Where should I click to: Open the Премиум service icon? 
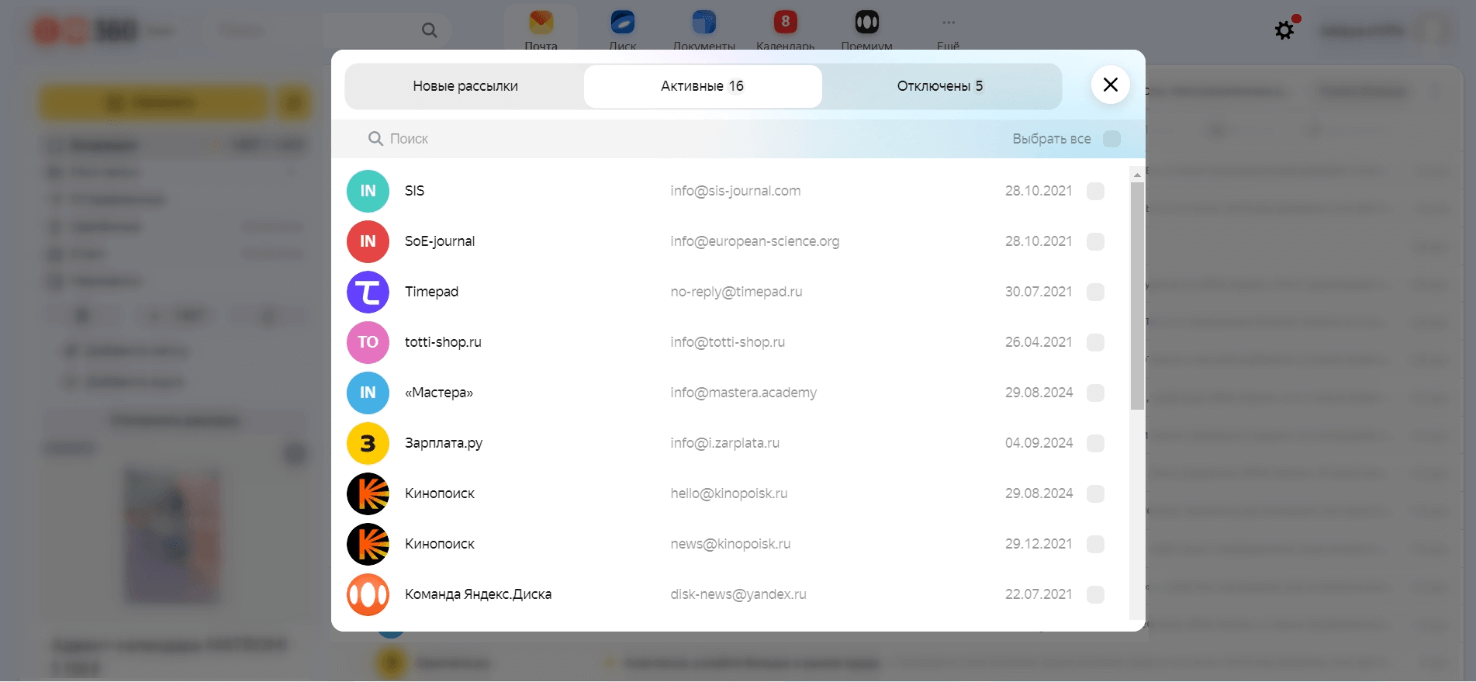[x=866, y=22]
